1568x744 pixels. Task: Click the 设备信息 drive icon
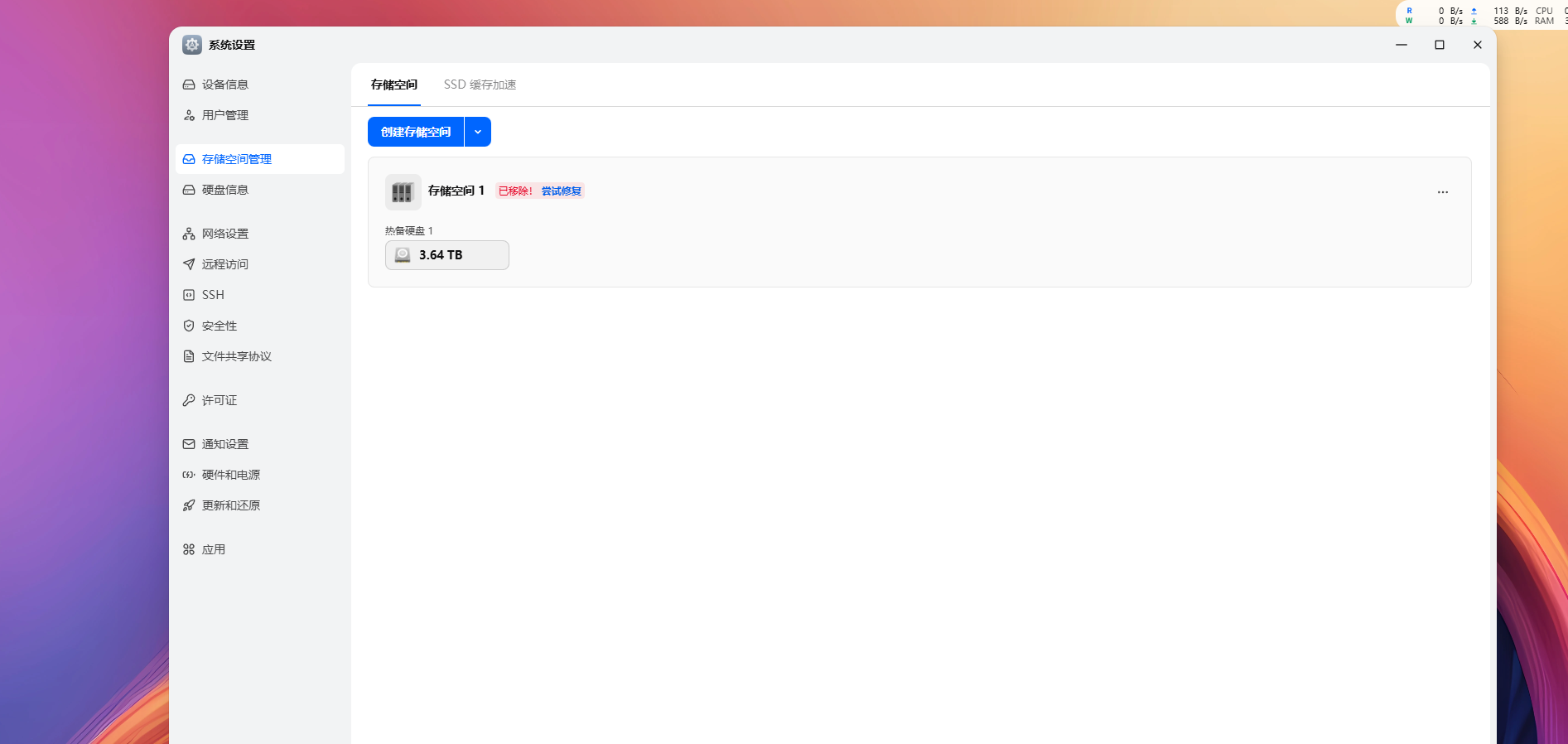189,85
